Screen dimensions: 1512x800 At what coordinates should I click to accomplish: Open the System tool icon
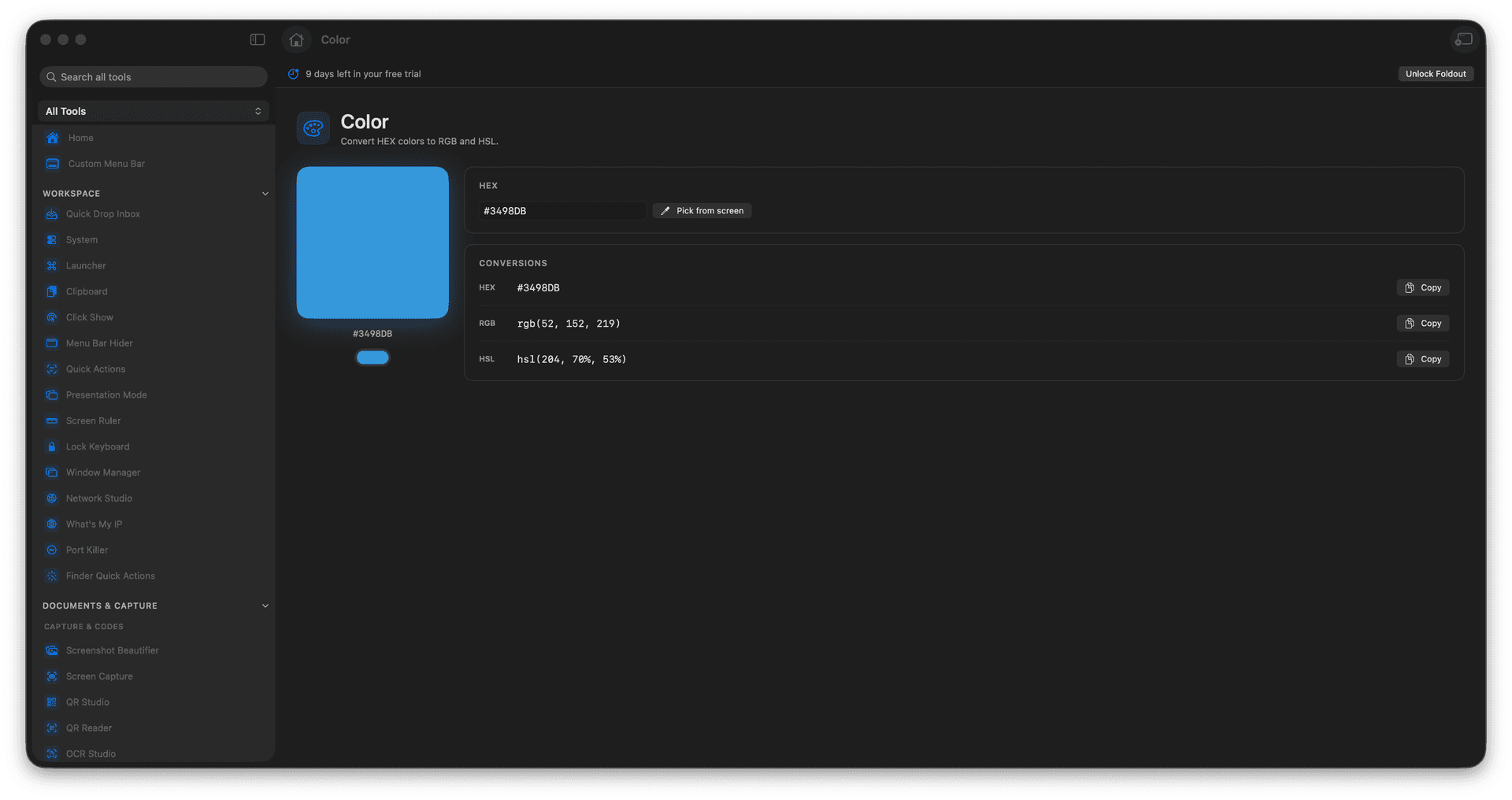[52, 240]
